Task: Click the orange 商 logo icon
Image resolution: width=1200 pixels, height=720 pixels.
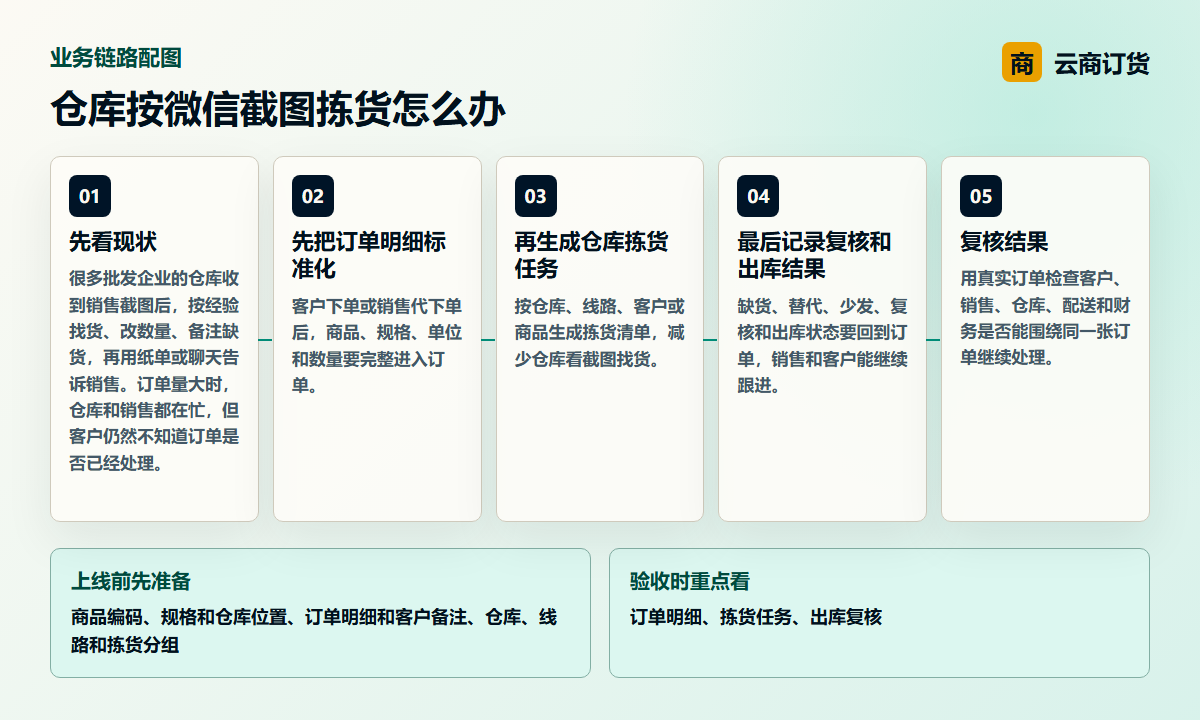Action: click(1021, 63)
